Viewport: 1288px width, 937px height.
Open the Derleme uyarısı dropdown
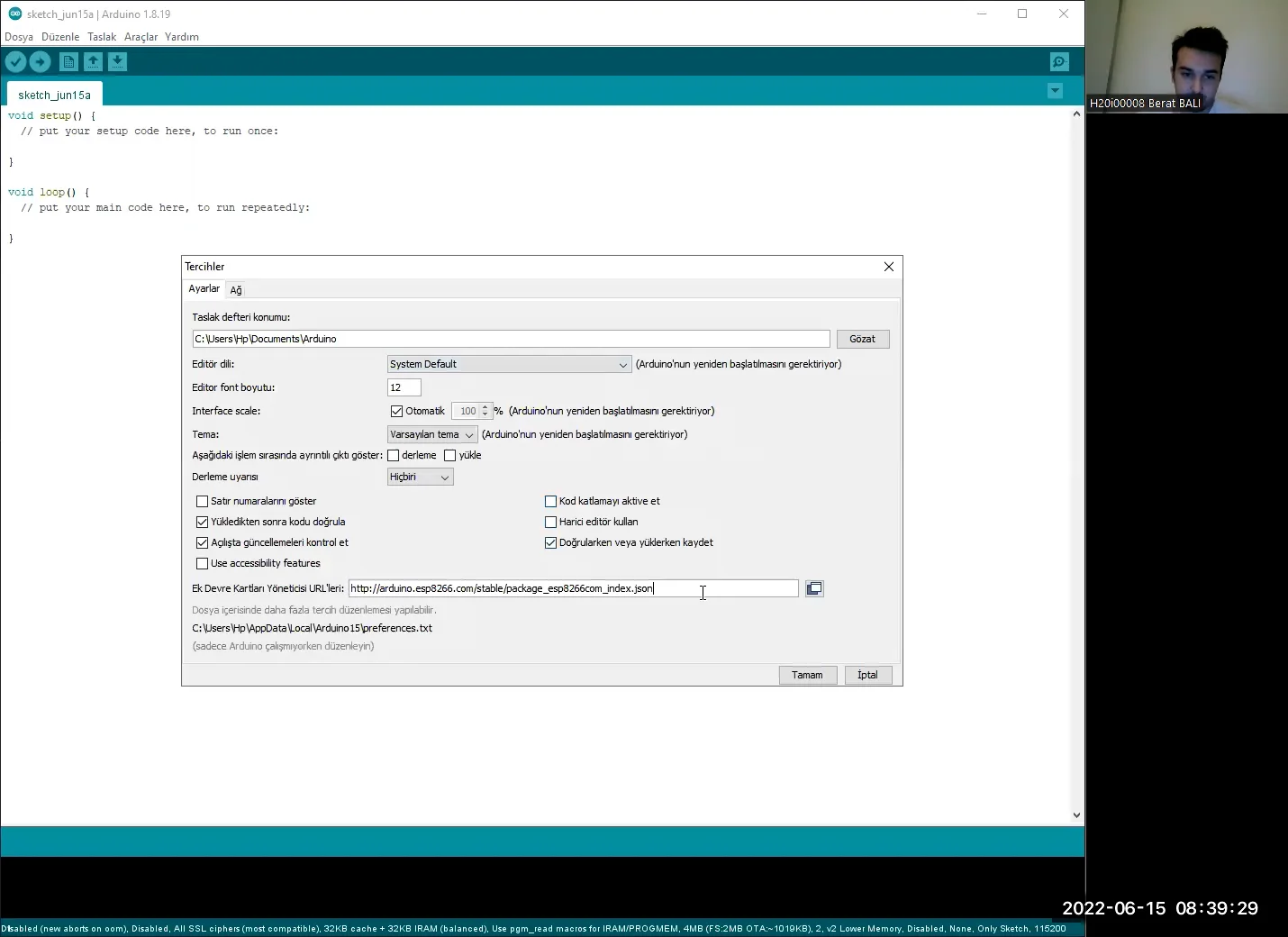(420, 477)
